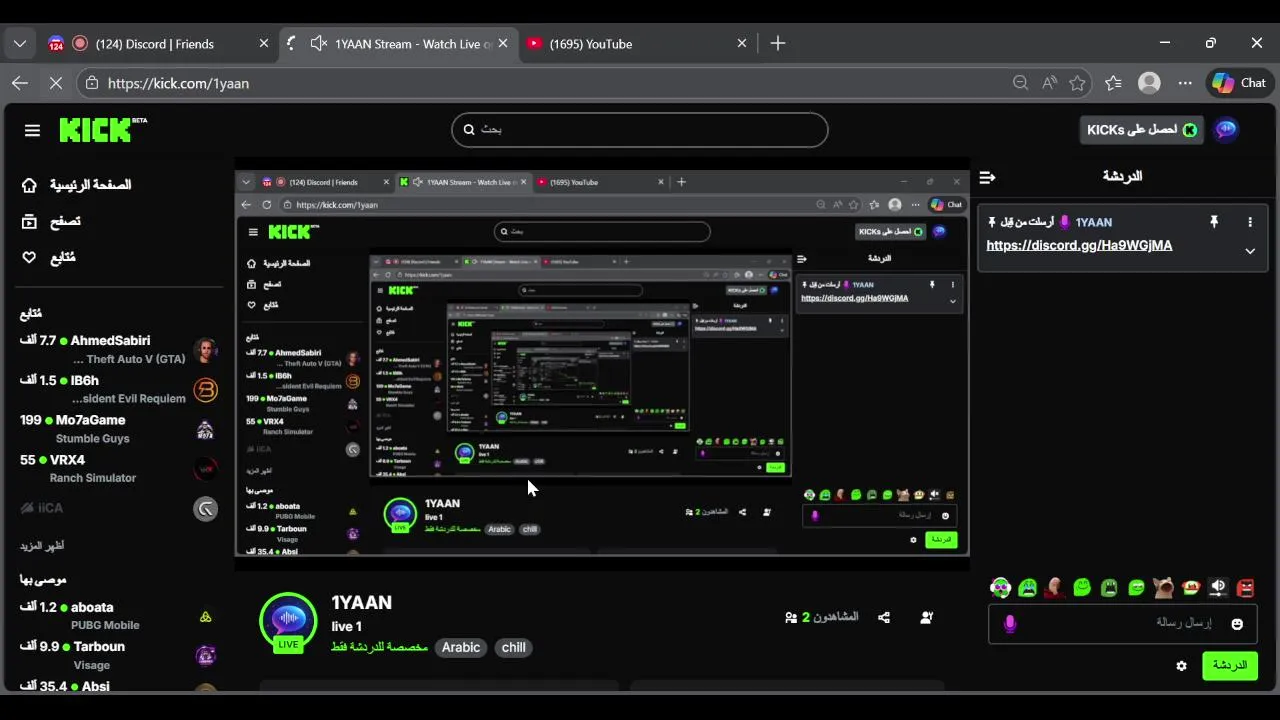Open Copilot Chat
This screenshot has height=720, width=1280.
pyautogui.click(x=1239, y=83)
